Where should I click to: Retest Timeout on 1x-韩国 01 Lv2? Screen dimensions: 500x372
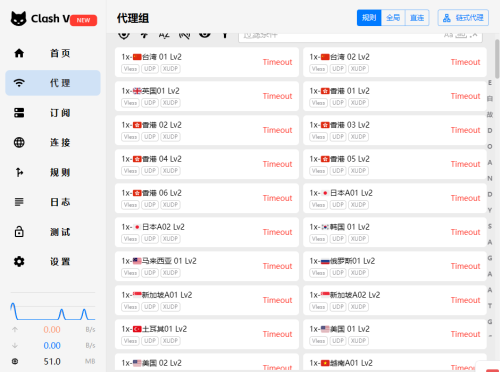click(x=465, y=232)
